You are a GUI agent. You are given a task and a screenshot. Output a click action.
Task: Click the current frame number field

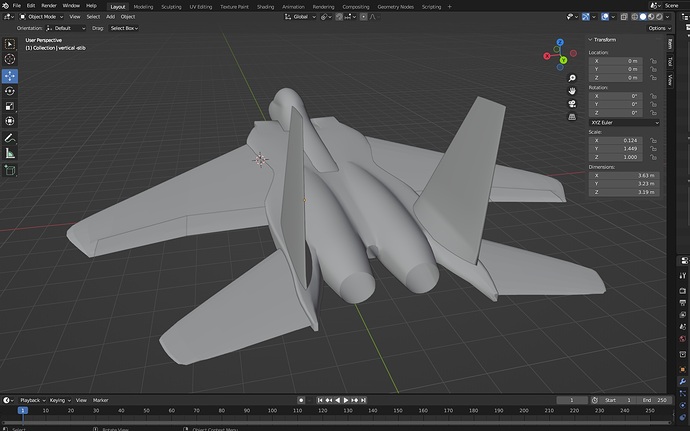(x=572, y=400)
